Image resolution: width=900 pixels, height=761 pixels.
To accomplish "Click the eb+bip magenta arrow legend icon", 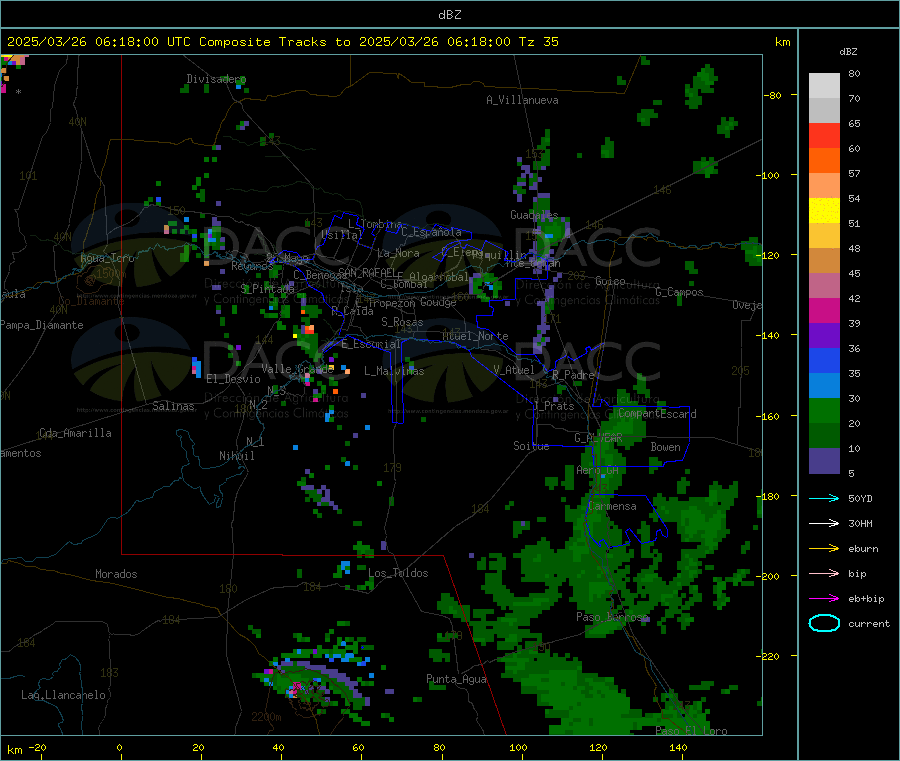I will (824, 599).
